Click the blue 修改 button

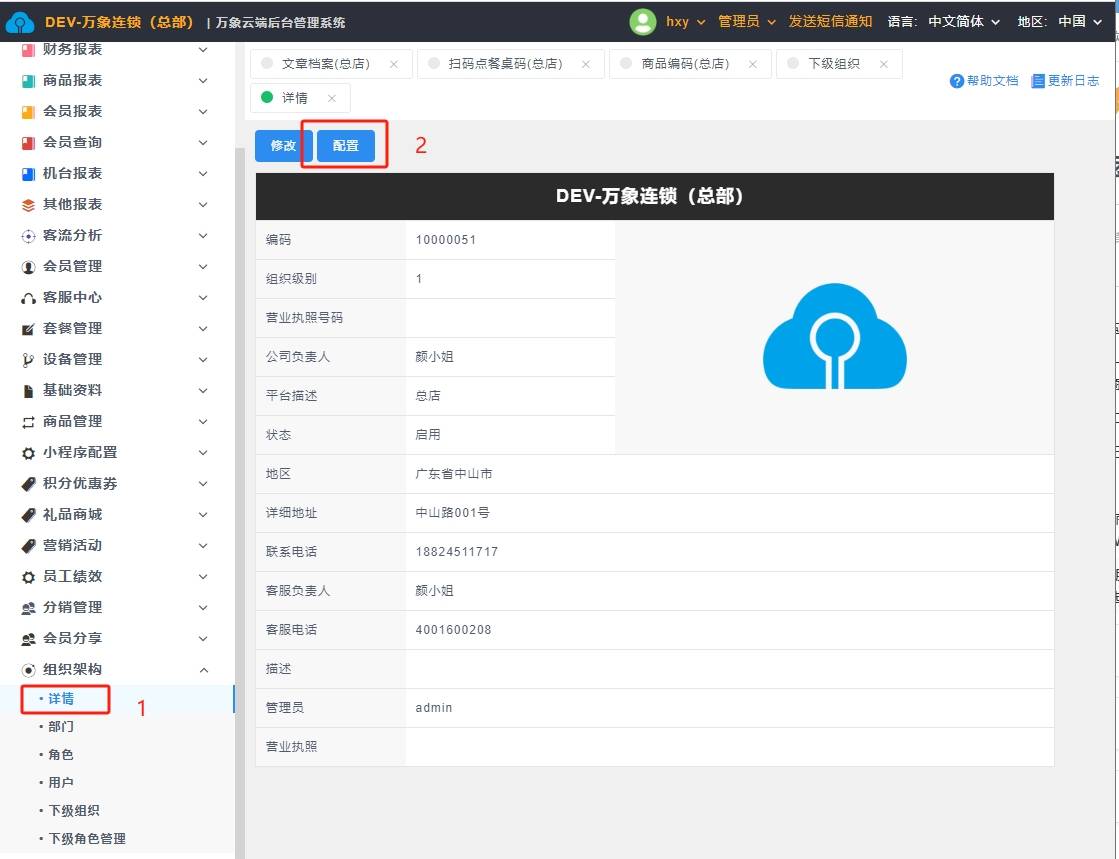click(x=283, y=146)
